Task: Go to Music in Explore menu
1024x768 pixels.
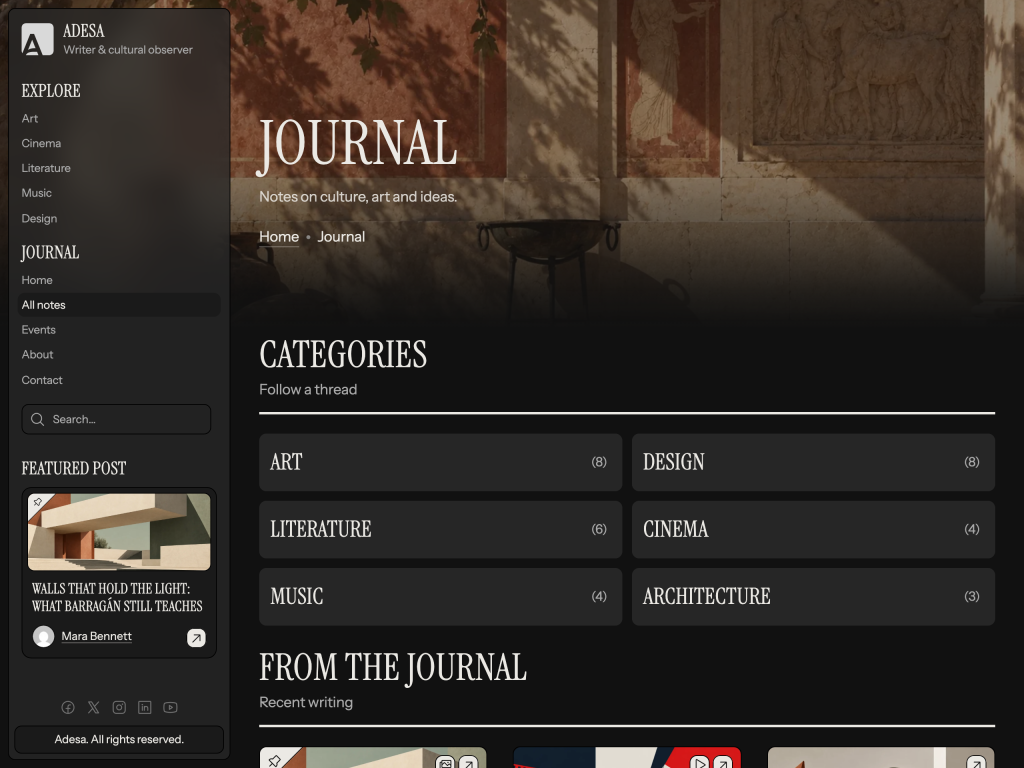Action: click(x=37, y=193)
